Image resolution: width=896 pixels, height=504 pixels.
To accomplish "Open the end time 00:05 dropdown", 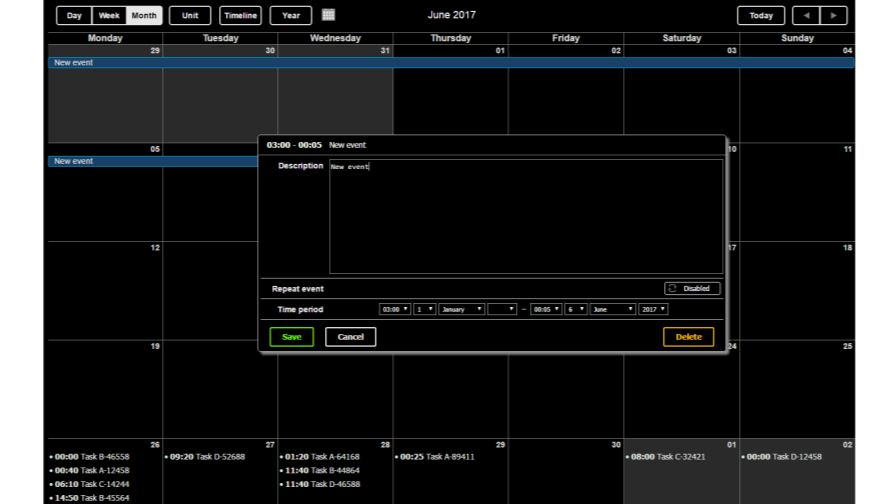I will 546,309.
